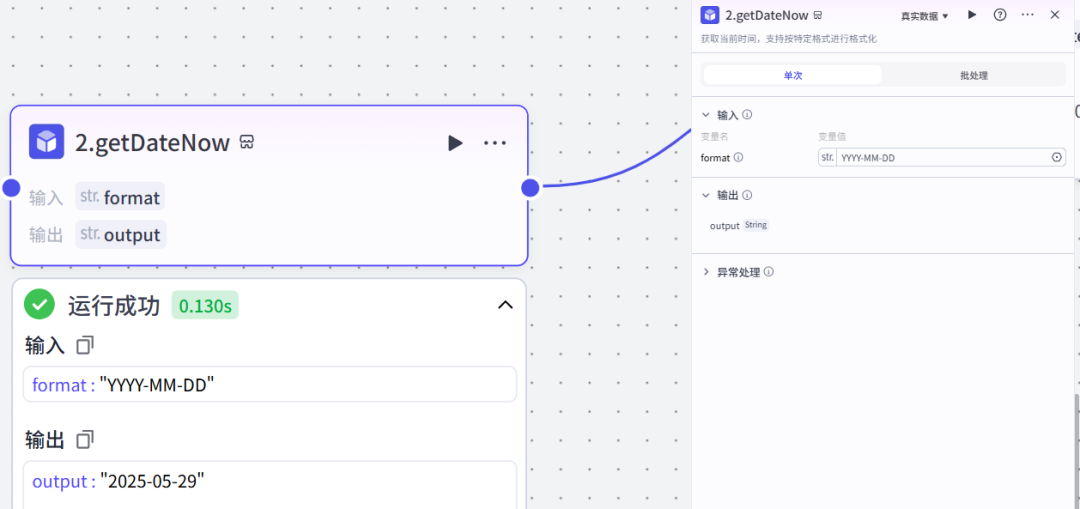1080x509 pixels.
Task: Open more options in side panel header
Action: coord(1028,14)
